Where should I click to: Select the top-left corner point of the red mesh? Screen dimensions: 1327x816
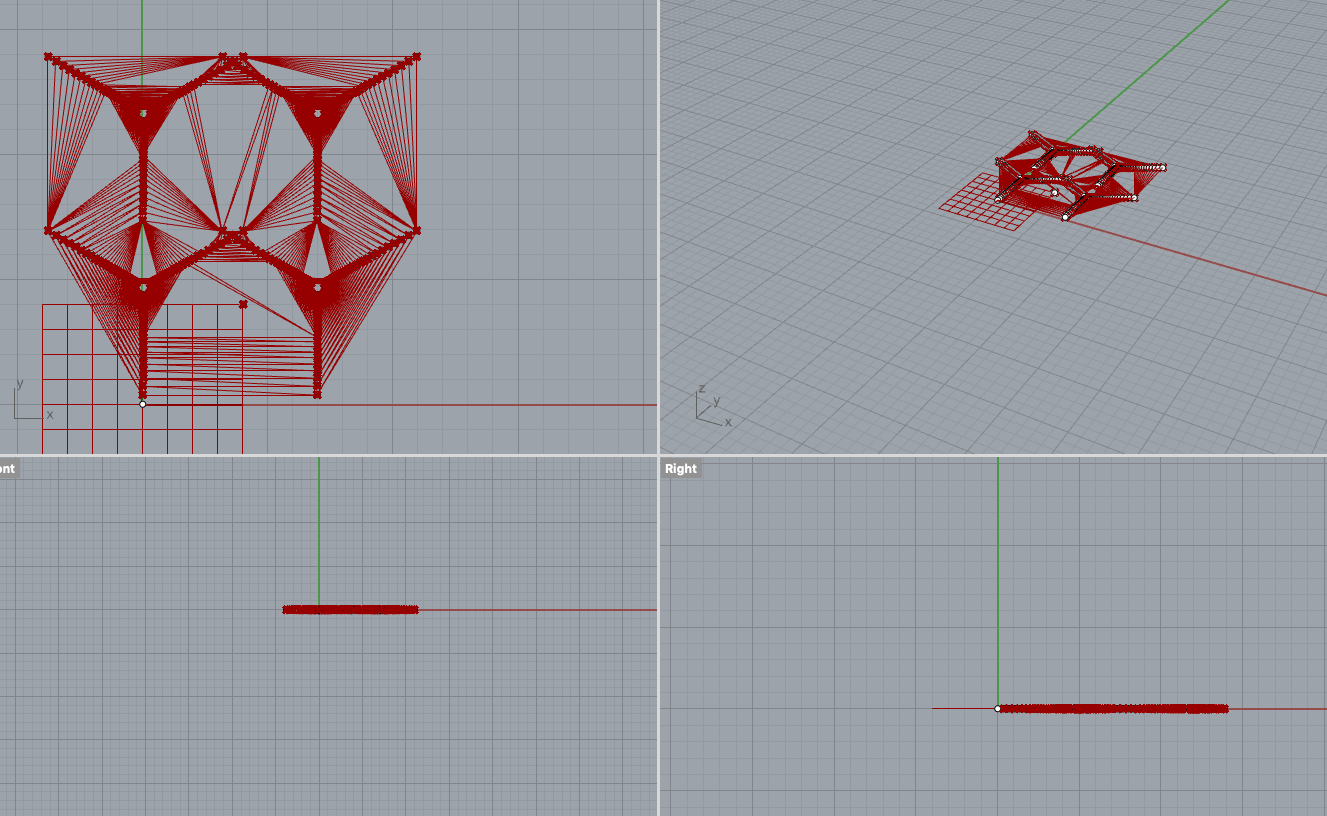tap(48, 57)
